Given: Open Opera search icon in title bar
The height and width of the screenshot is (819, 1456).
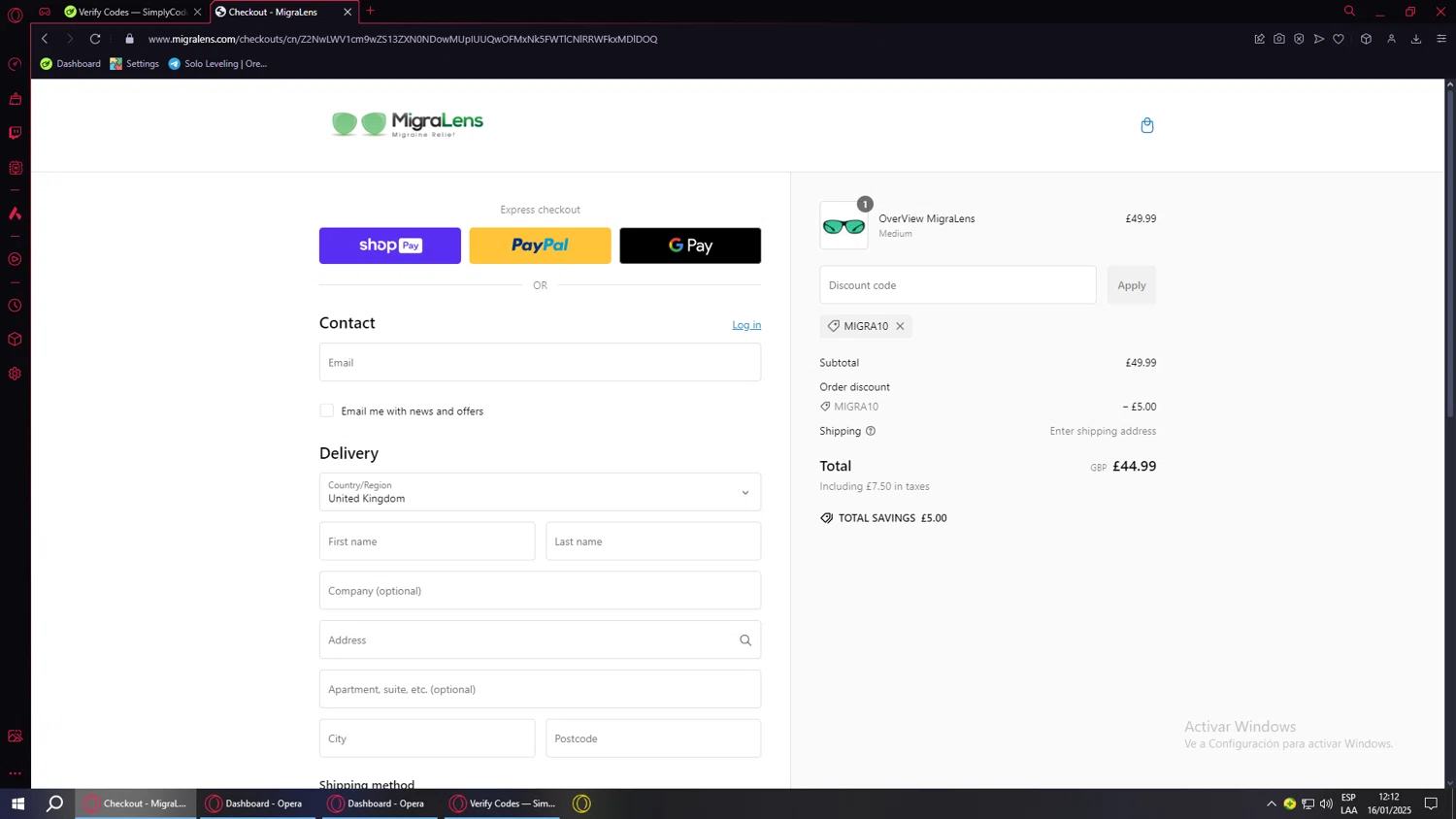Looking at the screenshot, I should [1349, 12].
